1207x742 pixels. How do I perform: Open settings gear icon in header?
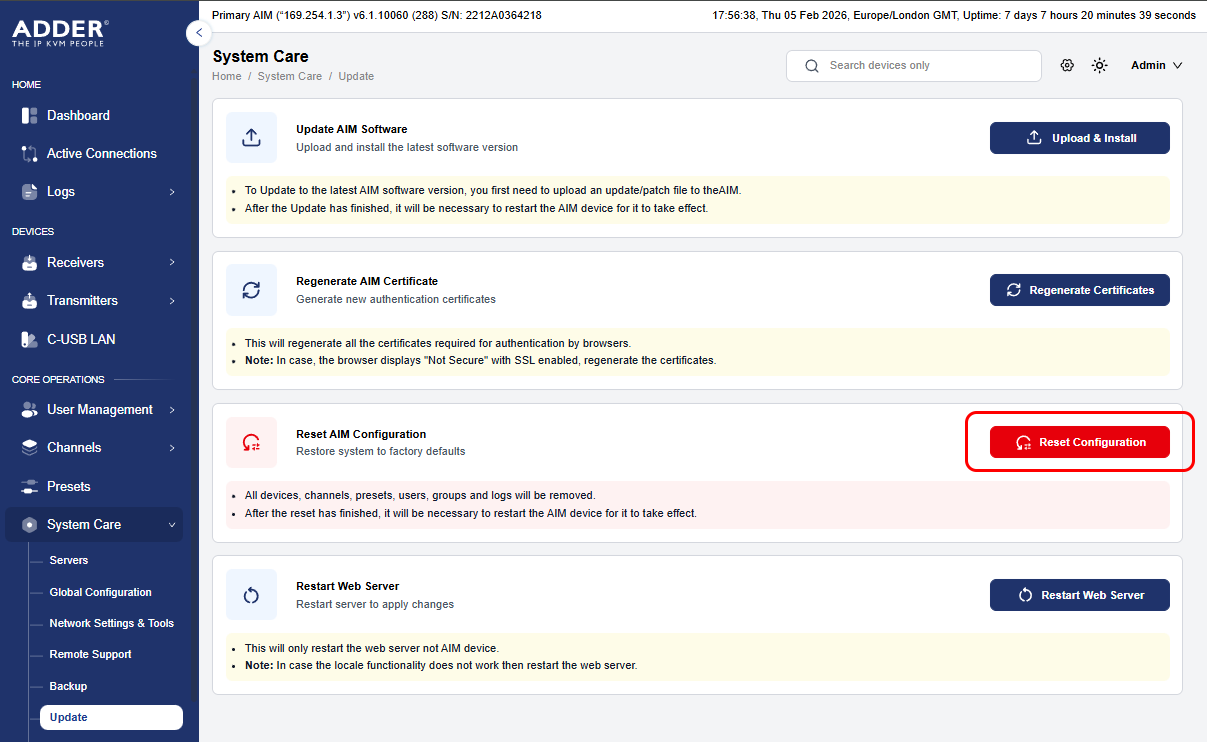pyautogui.click(x=1067, y=65)
